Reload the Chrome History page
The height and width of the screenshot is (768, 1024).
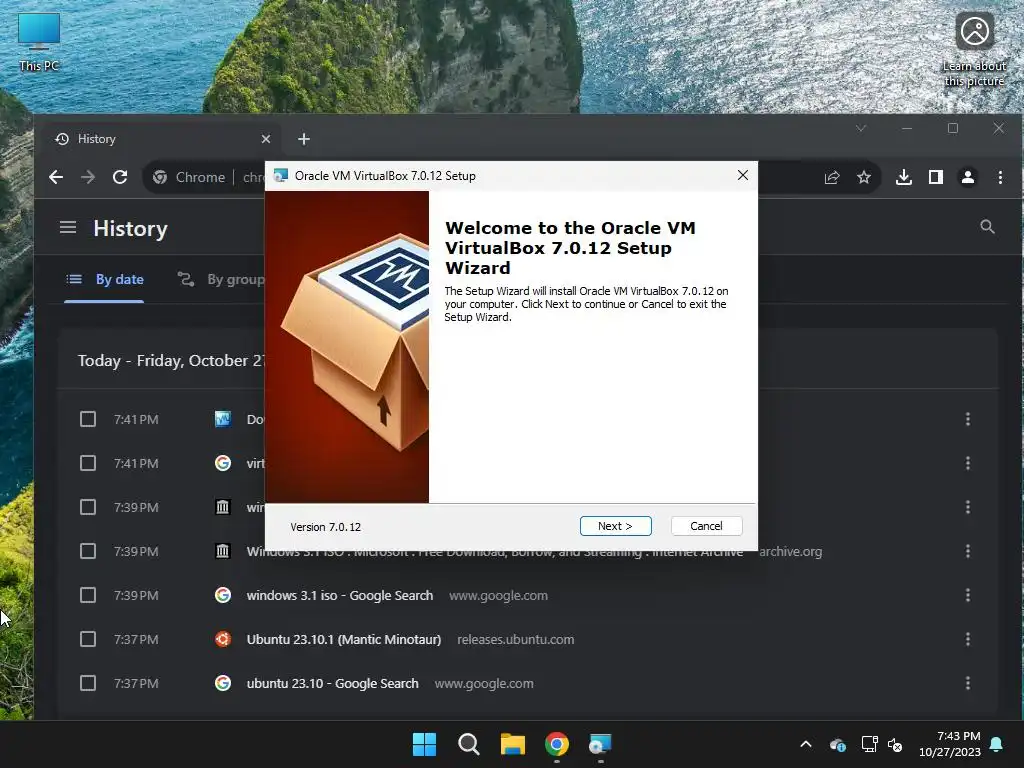(x=120, y=177)
